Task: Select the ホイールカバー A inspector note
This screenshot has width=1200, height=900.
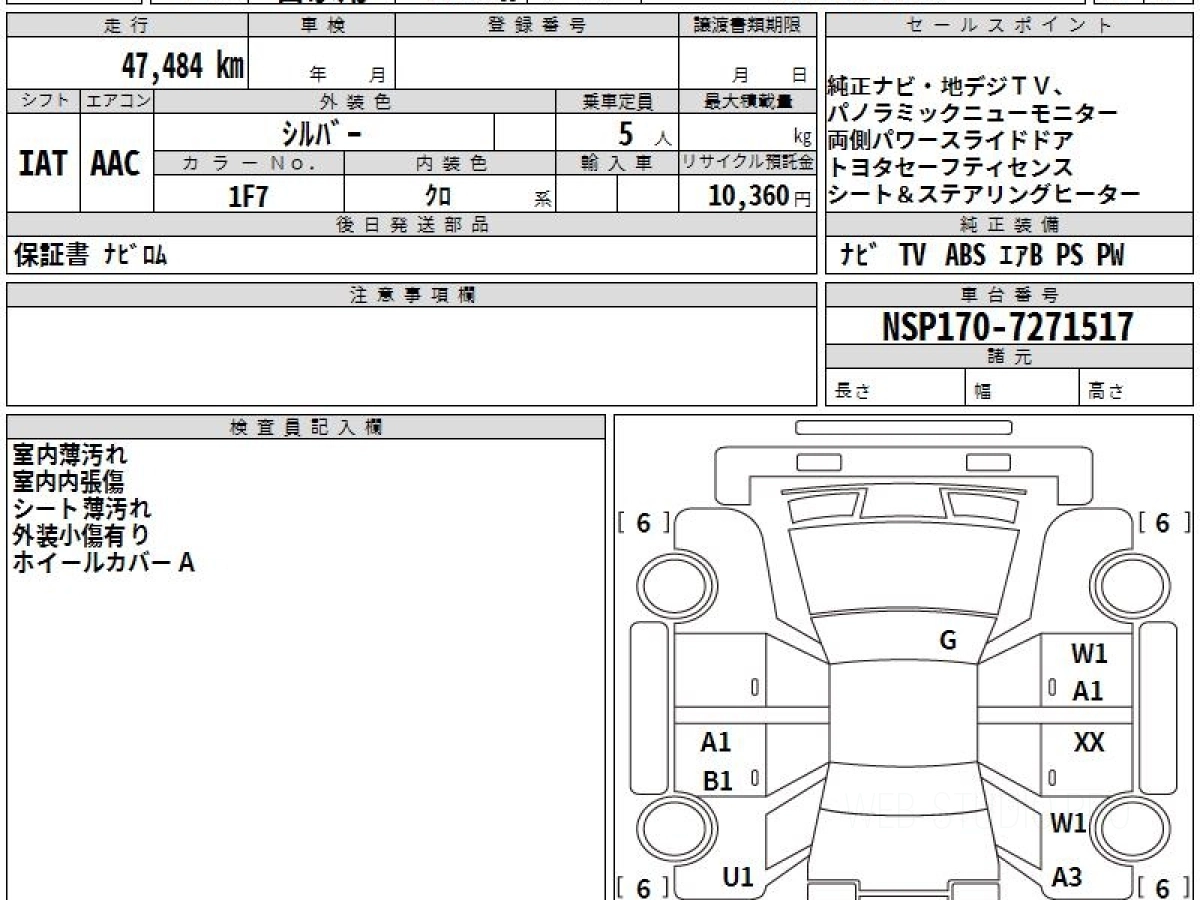Action: pos(103,563)
